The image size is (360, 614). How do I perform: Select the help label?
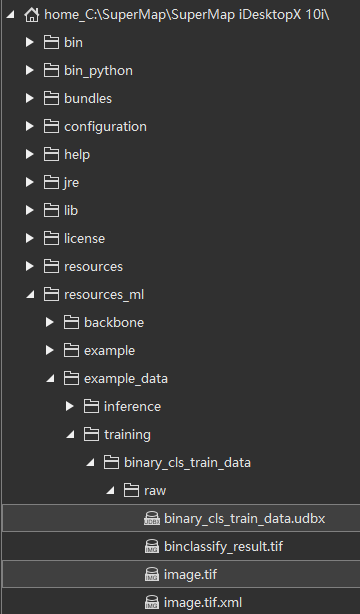click(77, 155)
